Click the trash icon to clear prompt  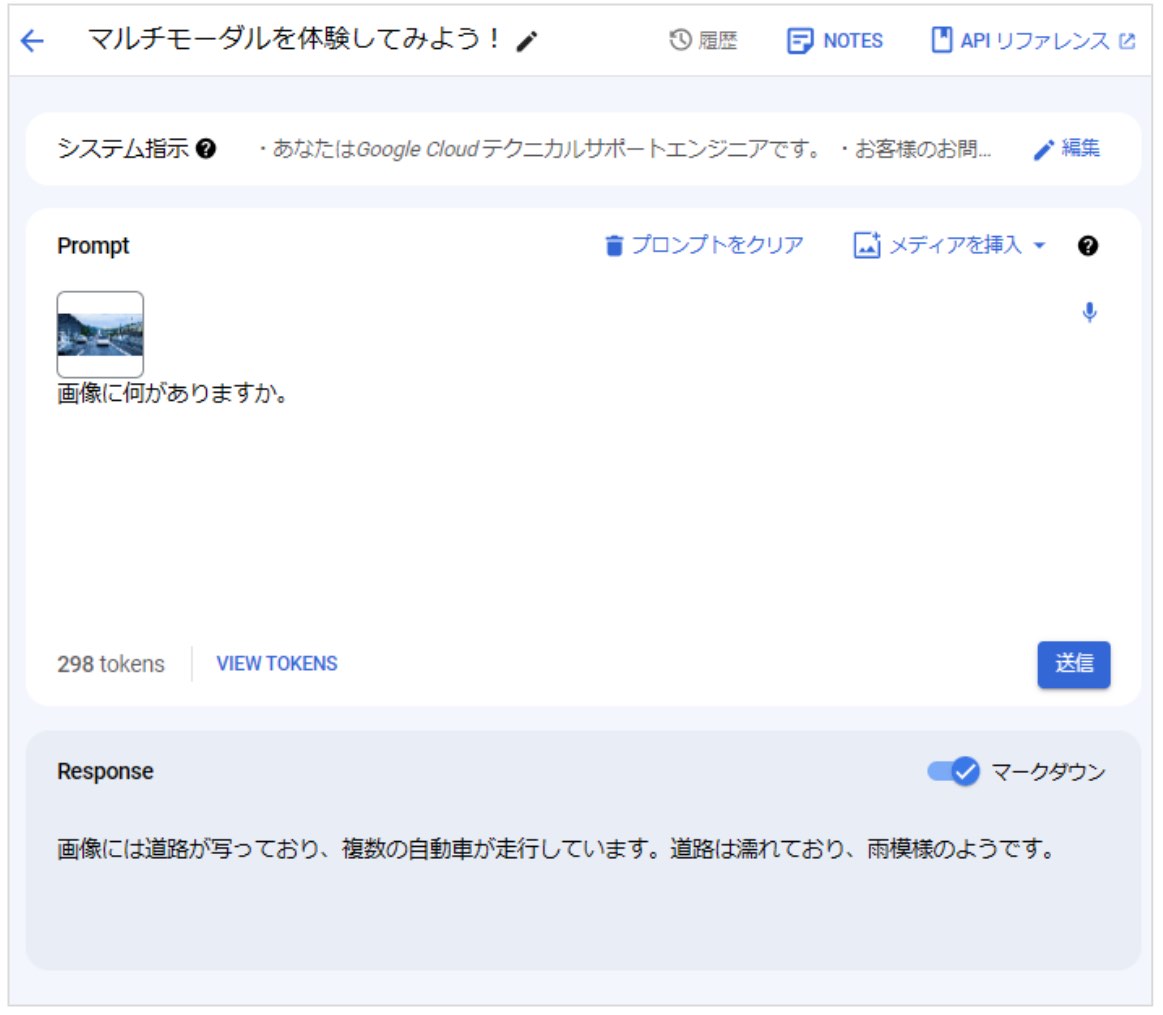614,246
